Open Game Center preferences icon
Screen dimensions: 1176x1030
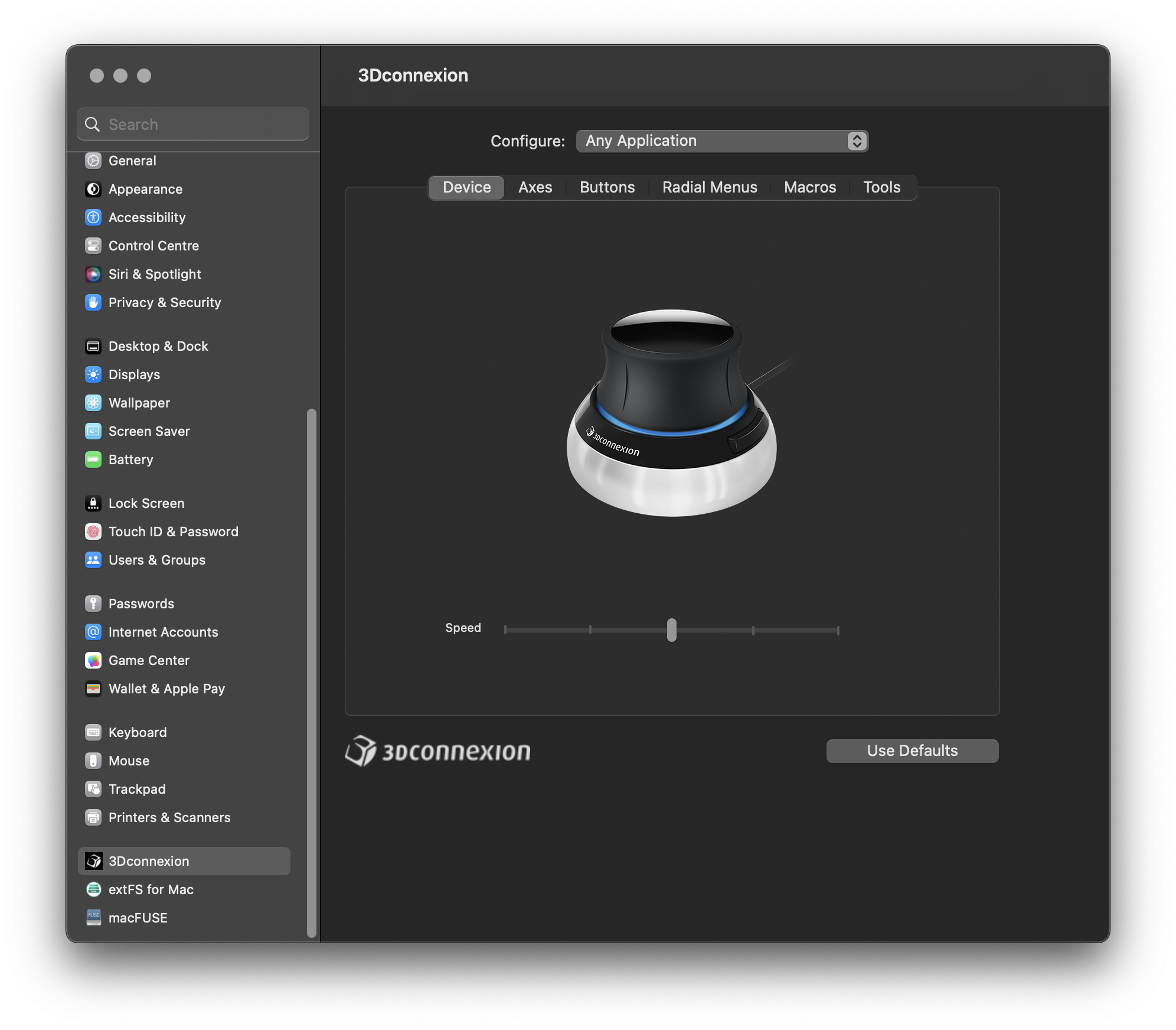pyautogui.click(x=93, y=660)
